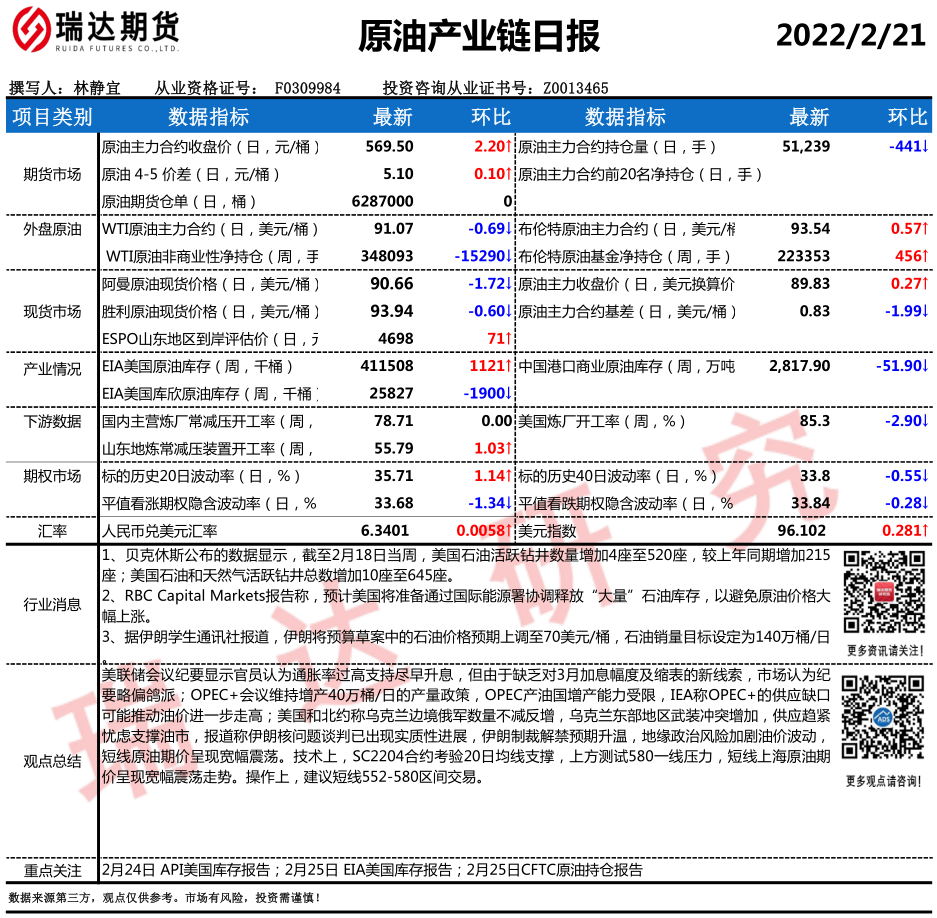Select the 行业消息 section label
Viewport: 937px width, 918px height.
coord(52,603)
